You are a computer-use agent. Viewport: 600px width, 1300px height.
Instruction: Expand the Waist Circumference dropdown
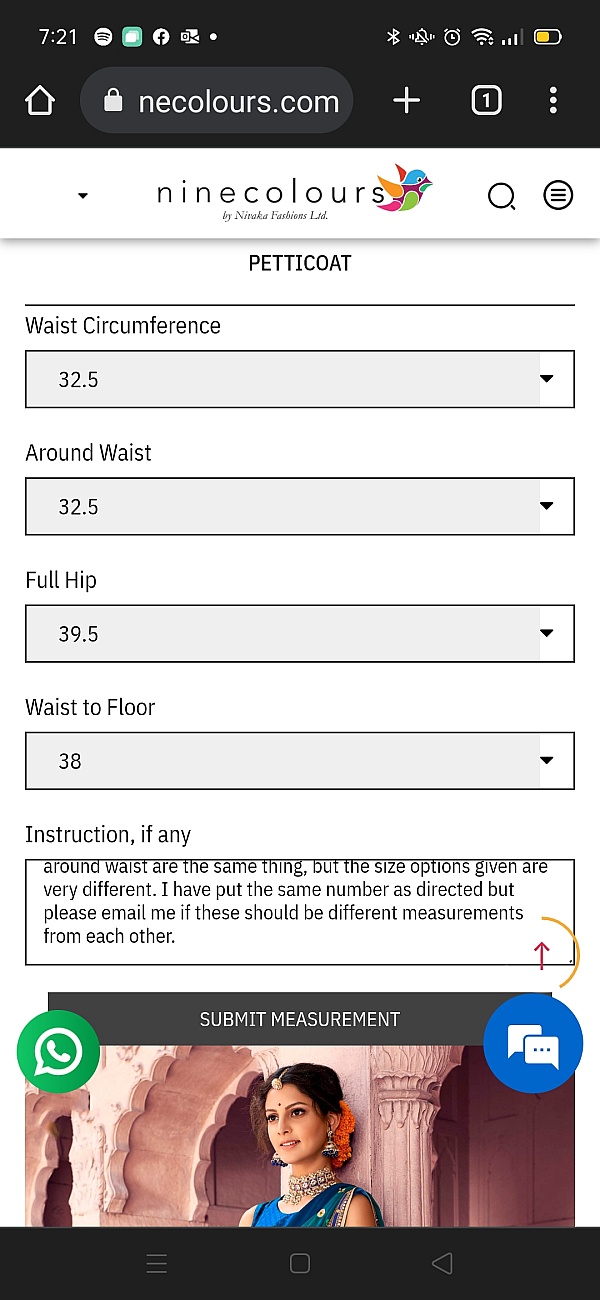coord(300,379)
